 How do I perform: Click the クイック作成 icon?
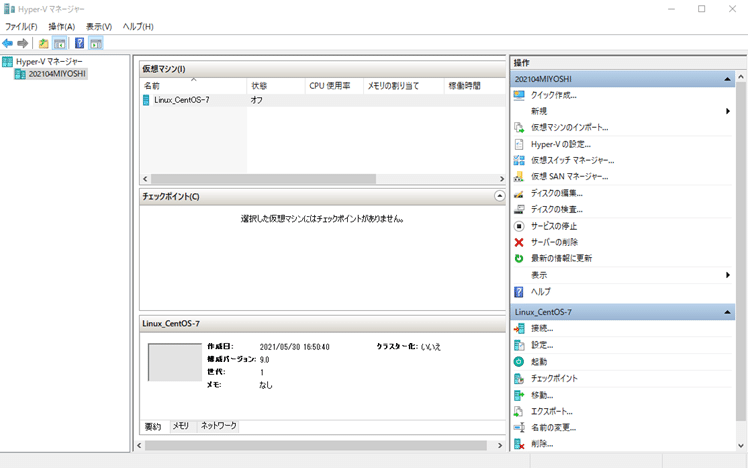click(519, 95)
